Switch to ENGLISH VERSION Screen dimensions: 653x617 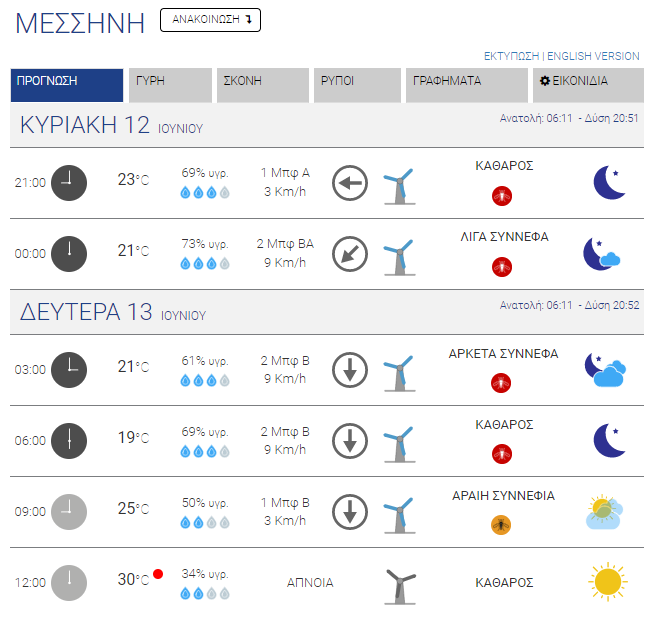tap(593, 56)
